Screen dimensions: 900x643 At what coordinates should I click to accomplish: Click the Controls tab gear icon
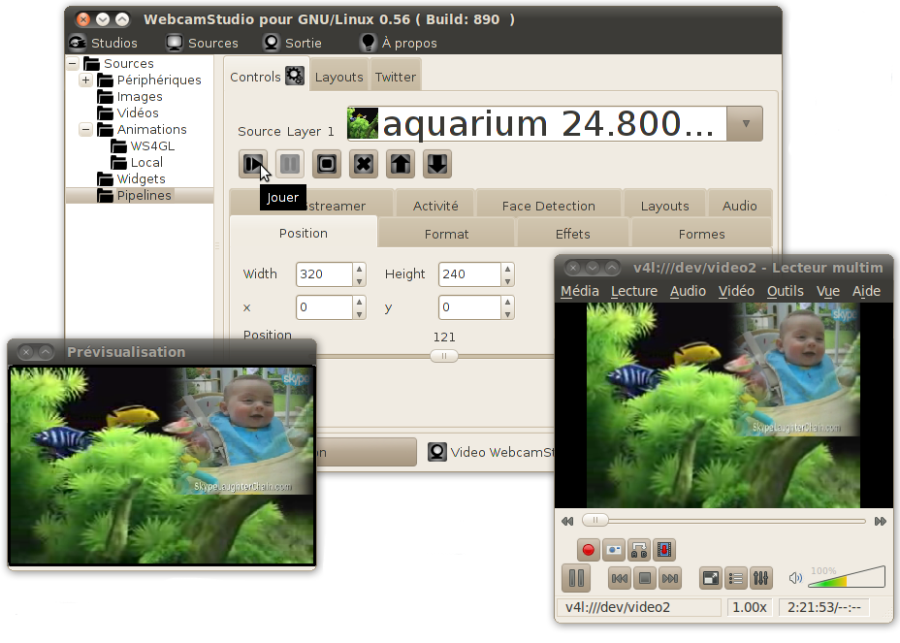coord(294,76)
